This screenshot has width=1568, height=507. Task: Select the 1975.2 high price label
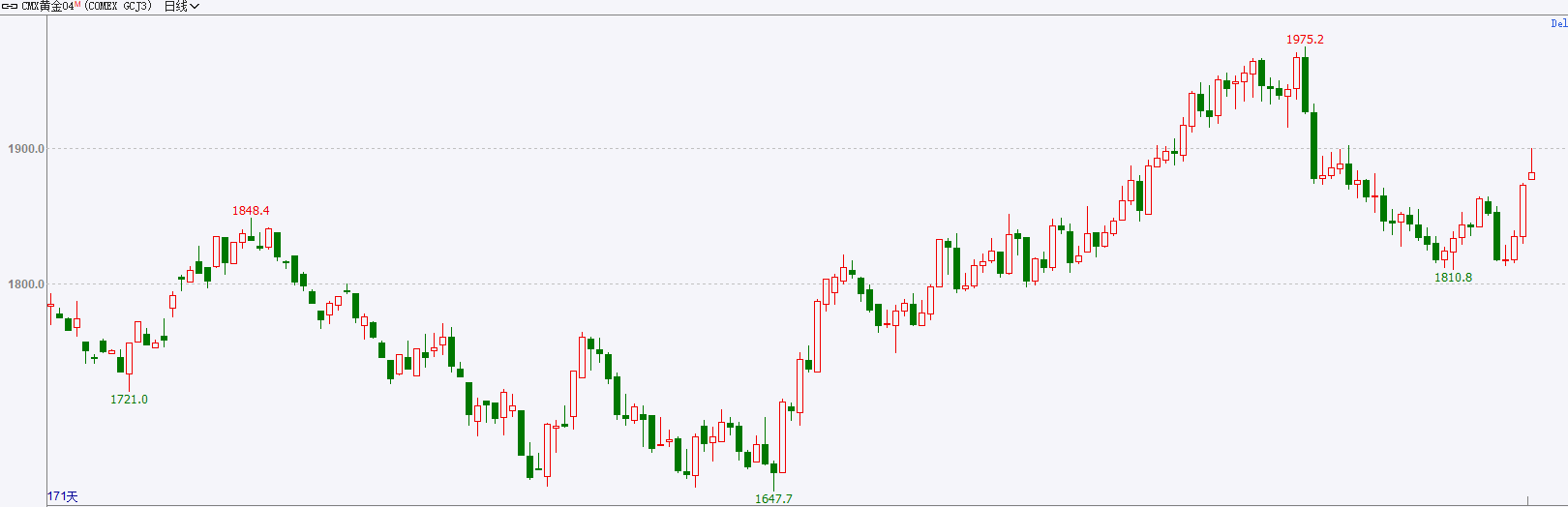(1305, 40)
